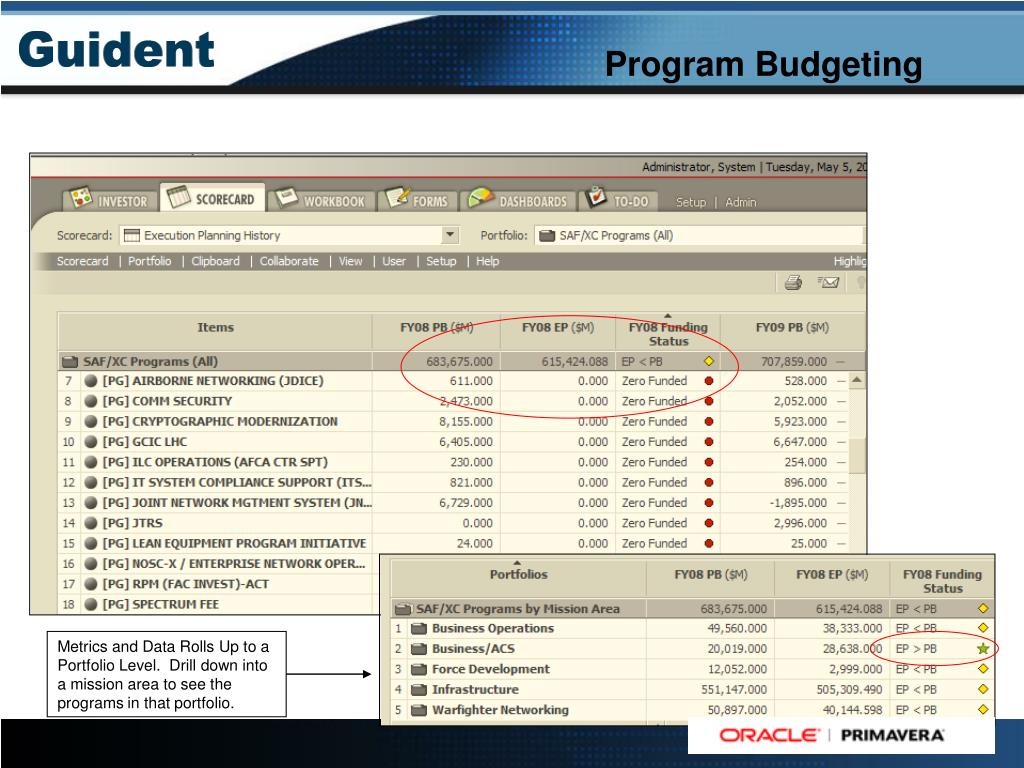Open the Portfolio menu
Image resolution: width=1024 pixels, height=768 pixels.
[150, 261]
